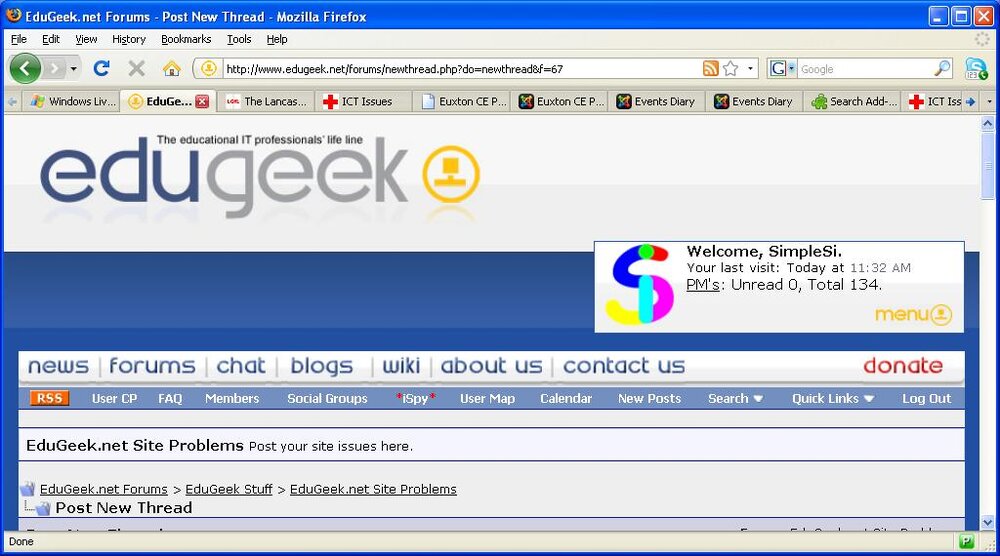1000x556 pixels.
Task: Open Social Groups
Action: pos(327,399)
